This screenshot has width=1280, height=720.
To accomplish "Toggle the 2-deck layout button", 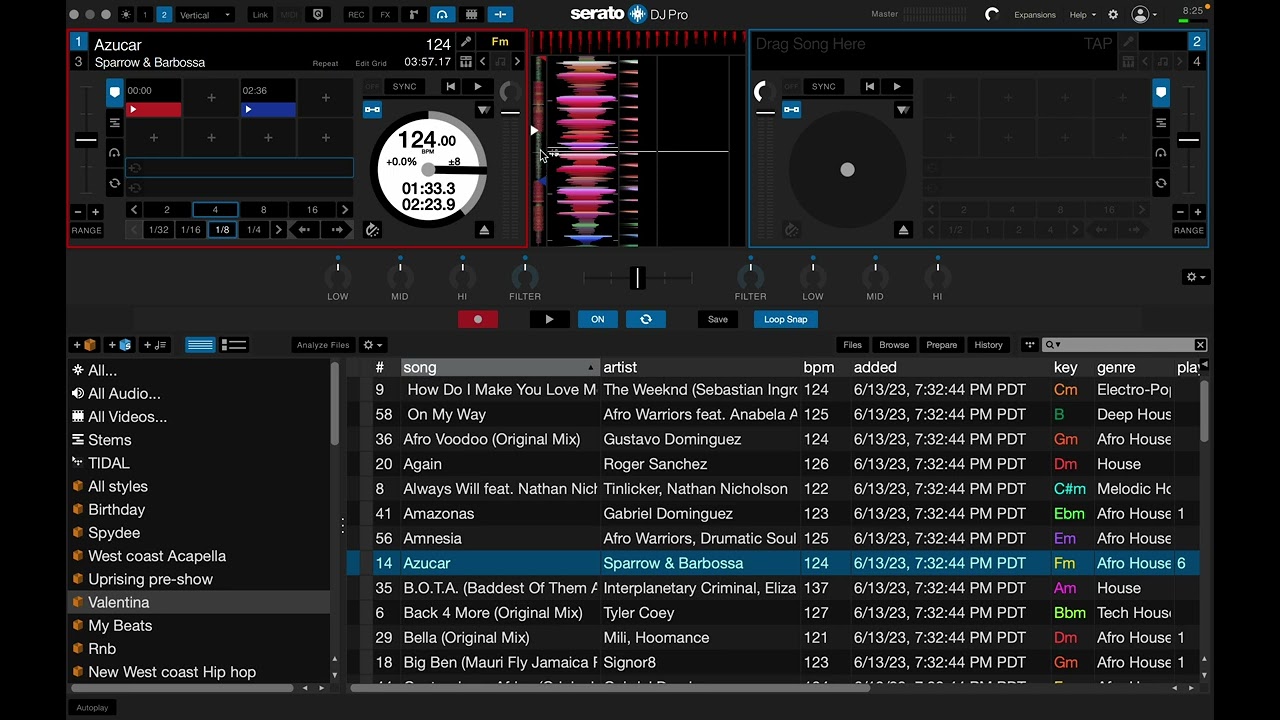I will (164, 15).
